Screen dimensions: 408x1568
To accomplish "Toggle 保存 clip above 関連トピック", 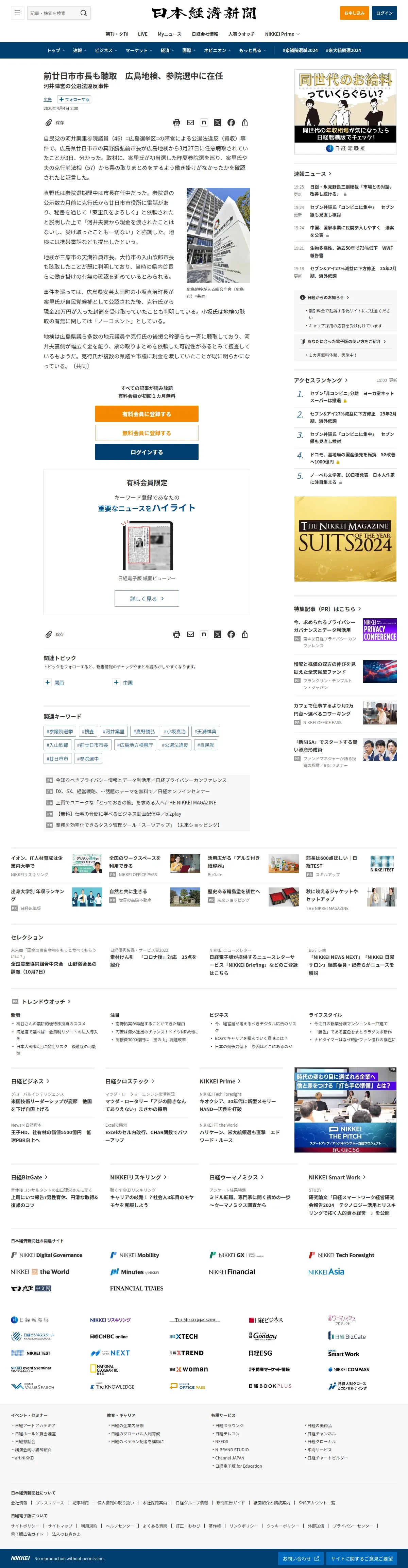I will click(x=54, y=634).
